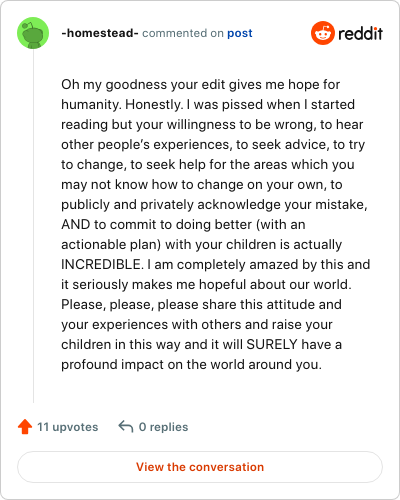Screen dimensions: 400x500
Task: Click the opening "Oh my goodness" line
Action: [200, 85]
